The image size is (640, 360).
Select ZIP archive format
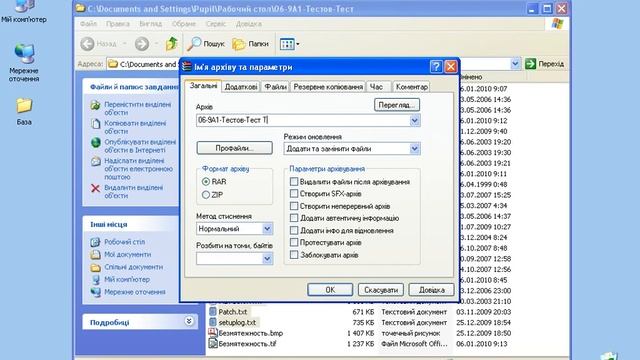[206, 195]
